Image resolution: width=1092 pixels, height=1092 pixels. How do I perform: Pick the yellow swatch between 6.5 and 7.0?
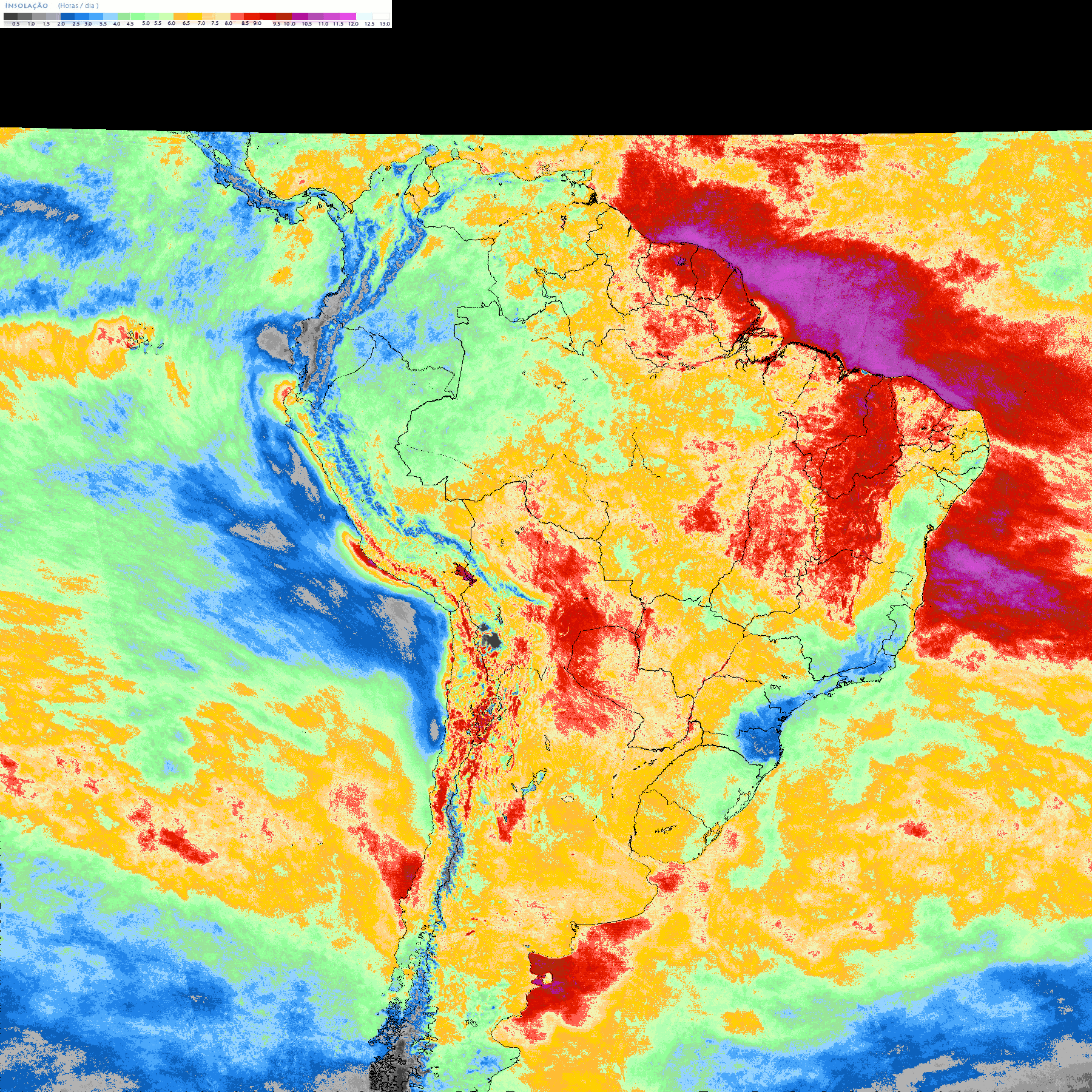click(x=195, y=16)
